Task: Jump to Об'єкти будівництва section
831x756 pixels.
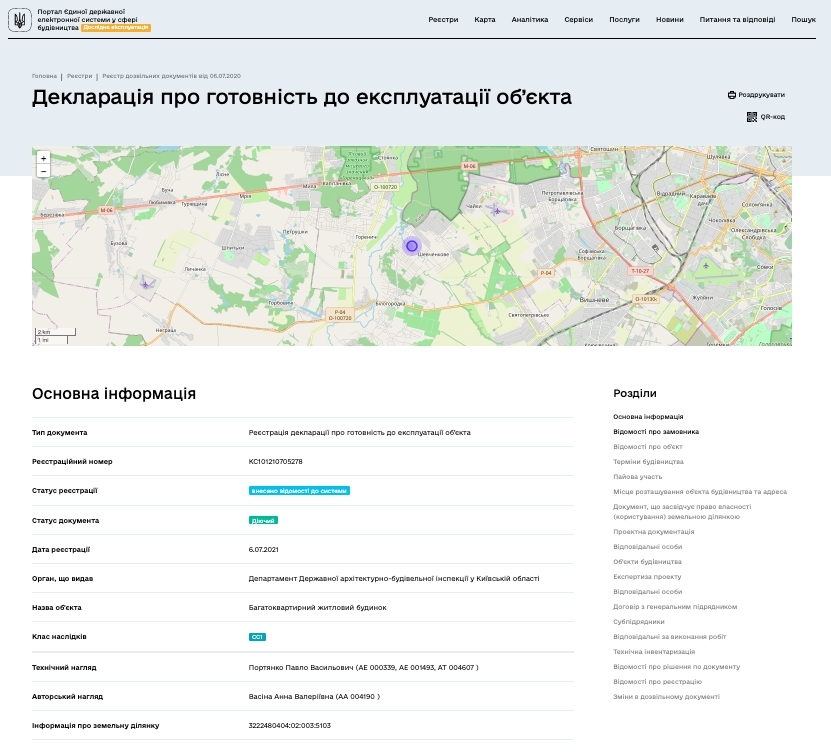Action: coord(647,562)
